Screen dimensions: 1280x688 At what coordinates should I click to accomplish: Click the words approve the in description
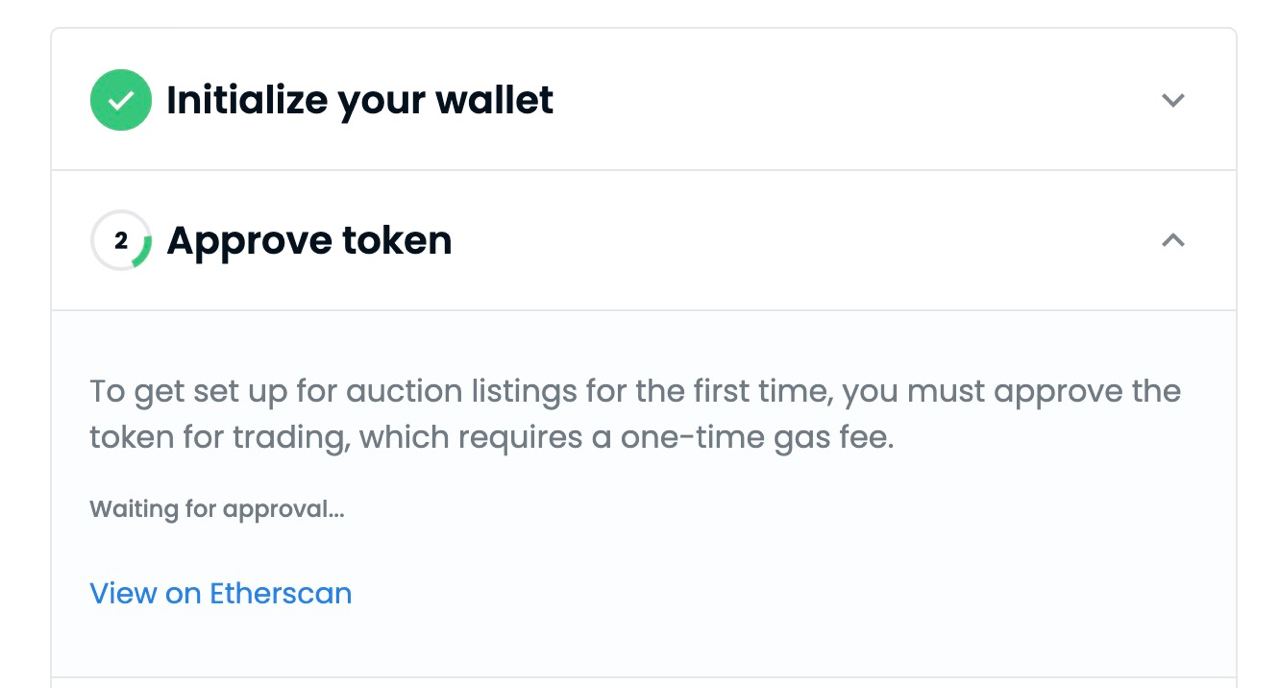(1087, 391)
